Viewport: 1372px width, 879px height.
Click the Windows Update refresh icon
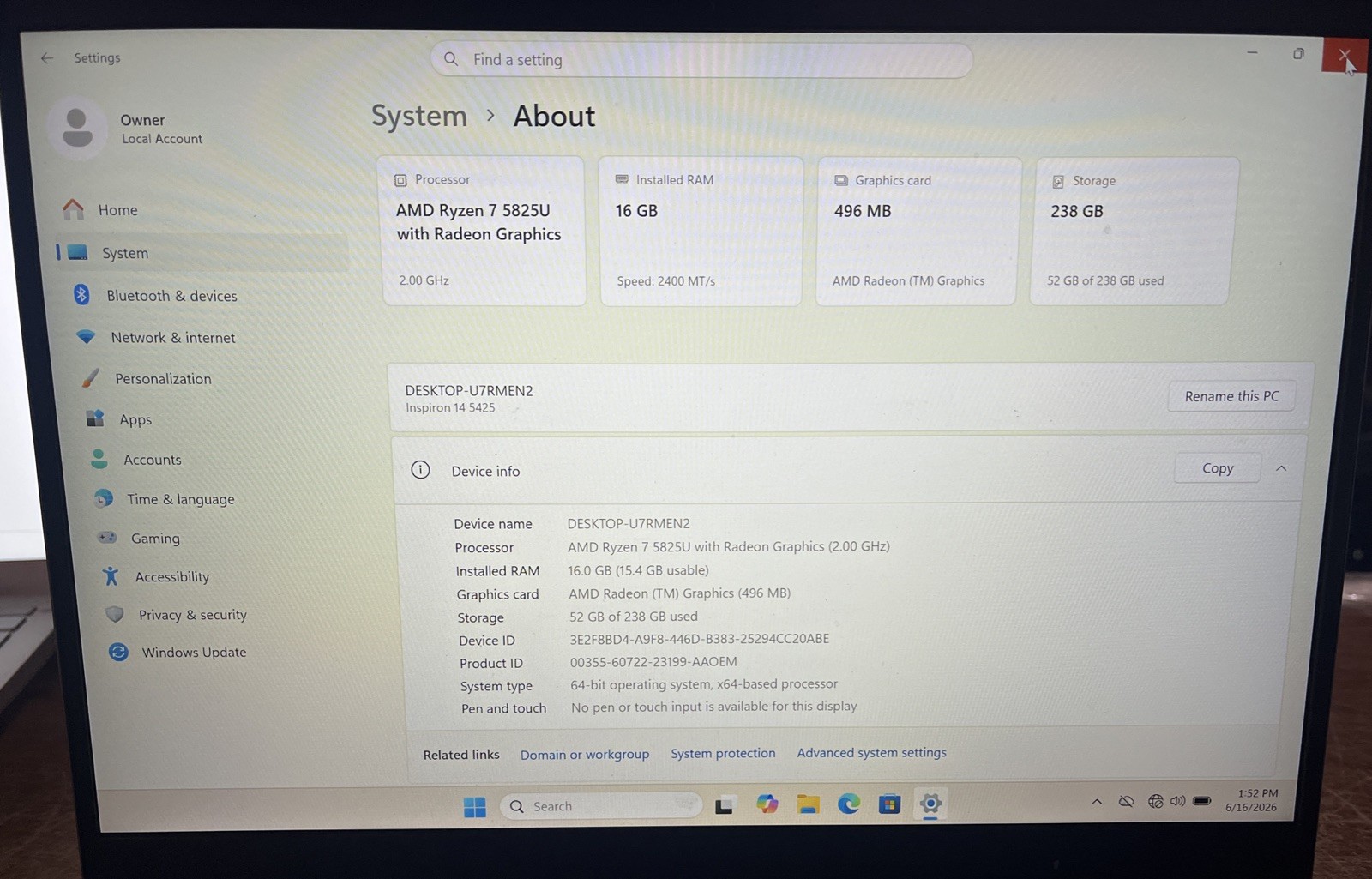118,652
